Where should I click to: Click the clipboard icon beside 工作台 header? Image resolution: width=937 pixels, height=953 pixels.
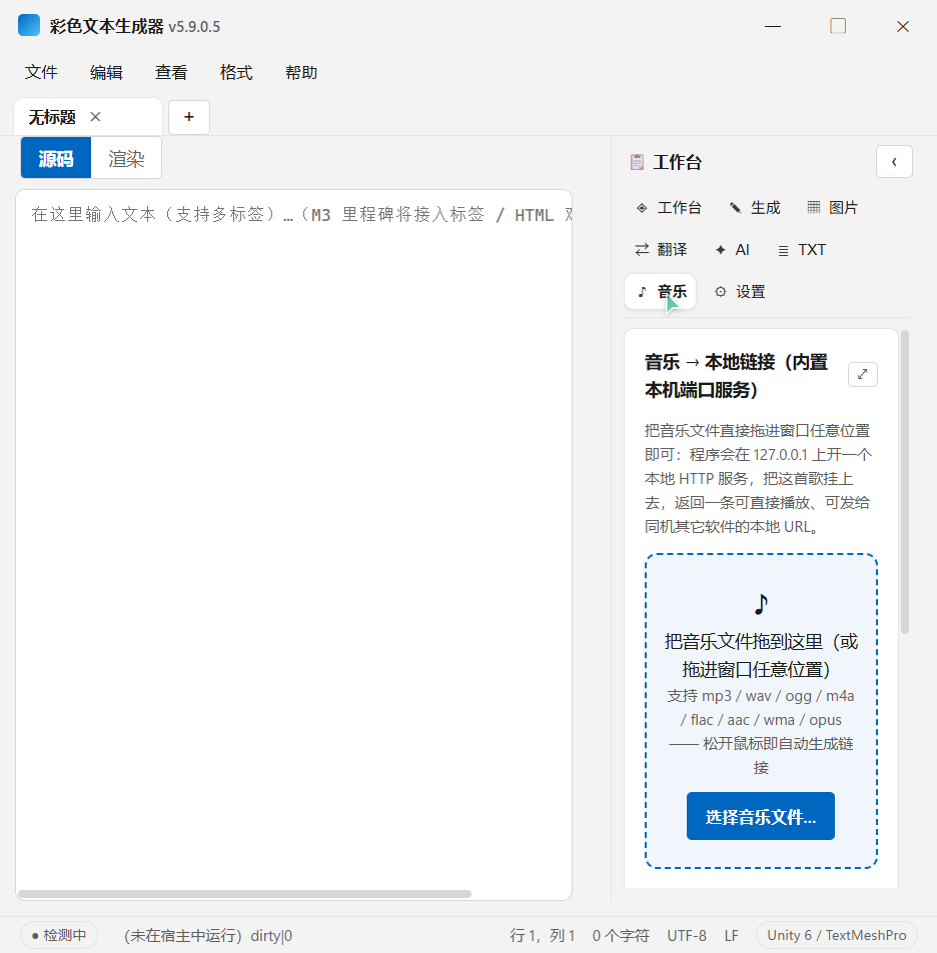(637, 162)
